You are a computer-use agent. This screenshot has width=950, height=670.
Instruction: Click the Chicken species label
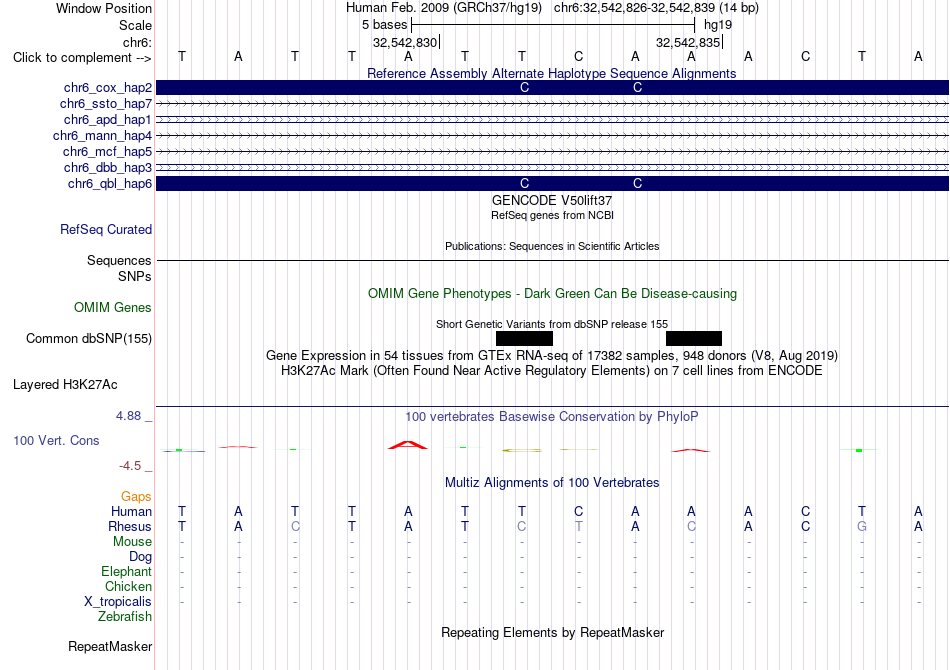pyautogui.click(x=128, y=587)
